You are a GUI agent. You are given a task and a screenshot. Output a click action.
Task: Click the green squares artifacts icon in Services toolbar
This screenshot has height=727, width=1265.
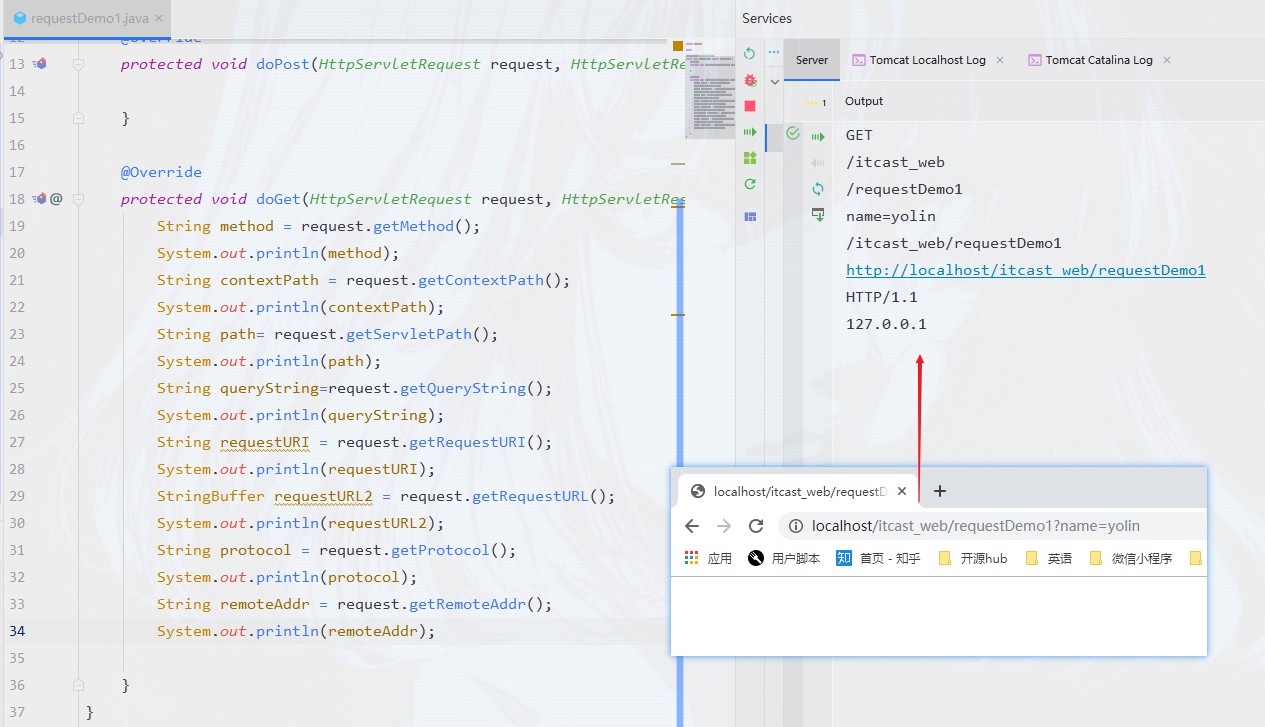(750, 158)
